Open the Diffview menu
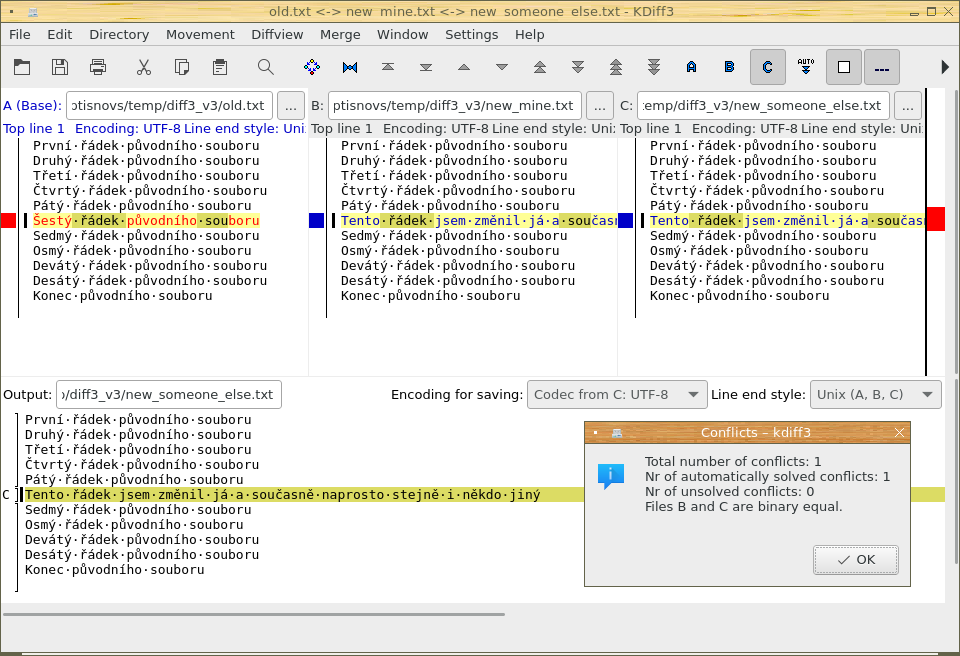 point(277,34)
